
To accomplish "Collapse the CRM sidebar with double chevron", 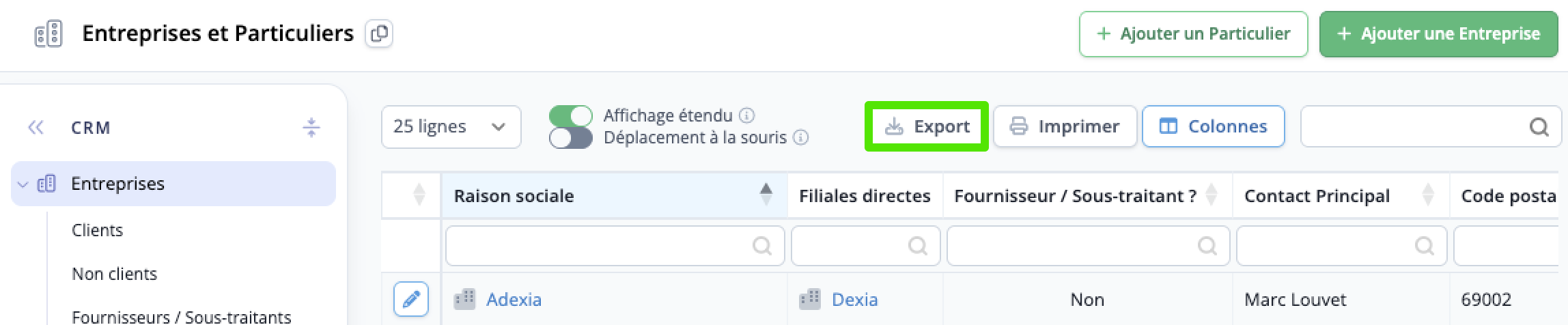I will click(x=36, y=128).
